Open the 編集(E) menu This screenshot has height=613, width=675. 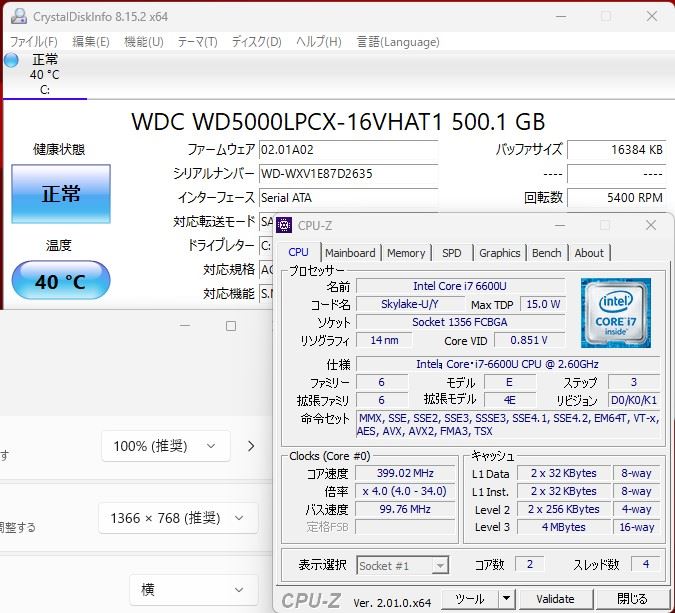[x=91, y=42]
